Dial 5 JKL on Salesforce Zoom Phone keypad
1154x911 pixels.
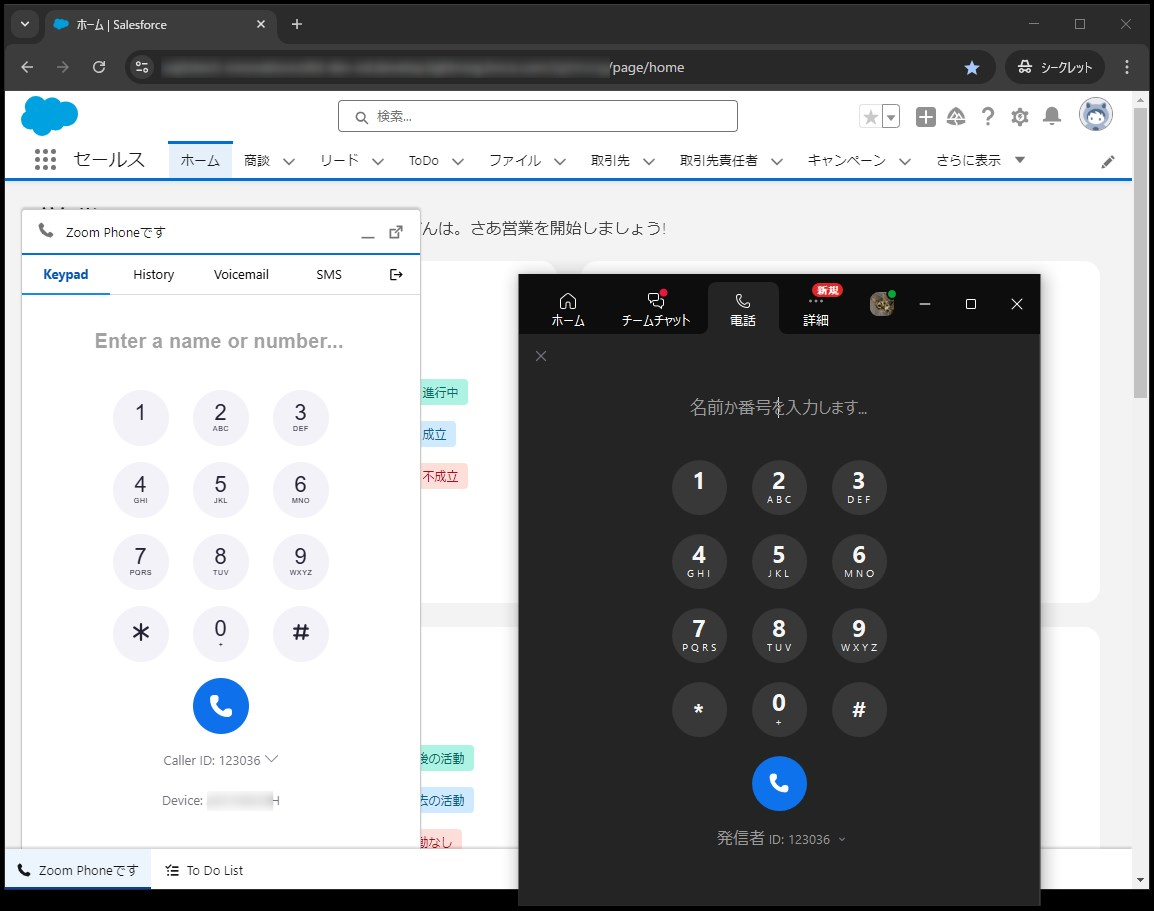point(221,489)
